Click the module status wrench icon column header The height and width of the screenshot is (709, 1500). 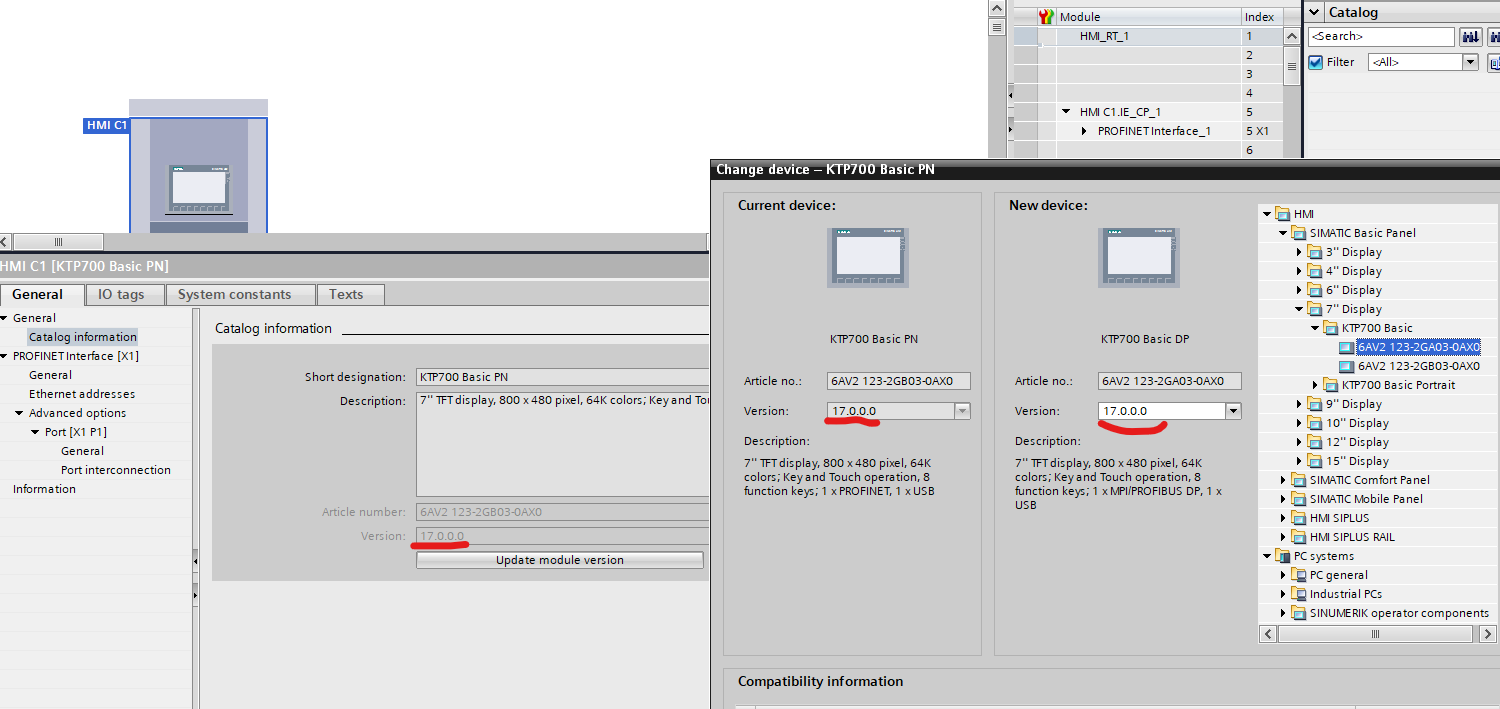pos(1046,16)
